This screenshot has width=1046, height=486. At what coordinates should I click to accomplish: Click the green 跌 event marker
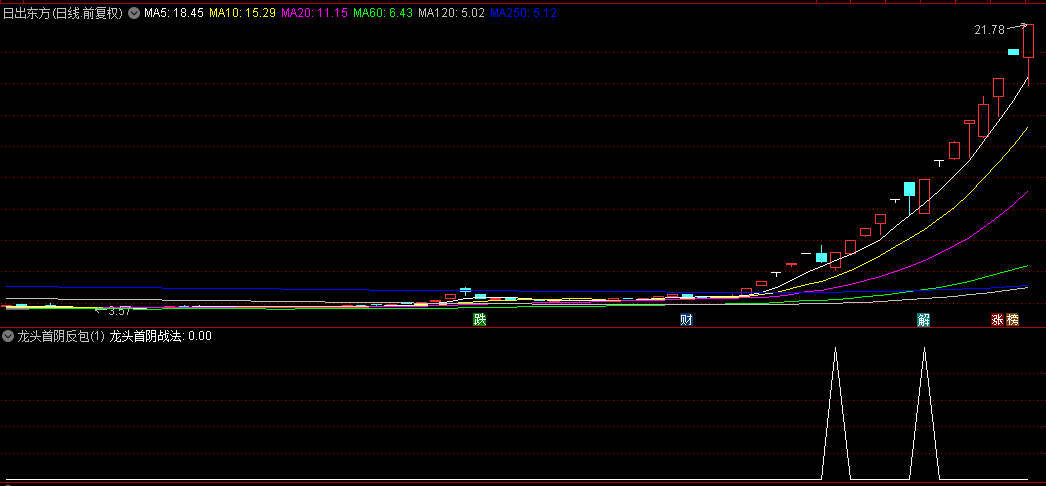(480, 319)
